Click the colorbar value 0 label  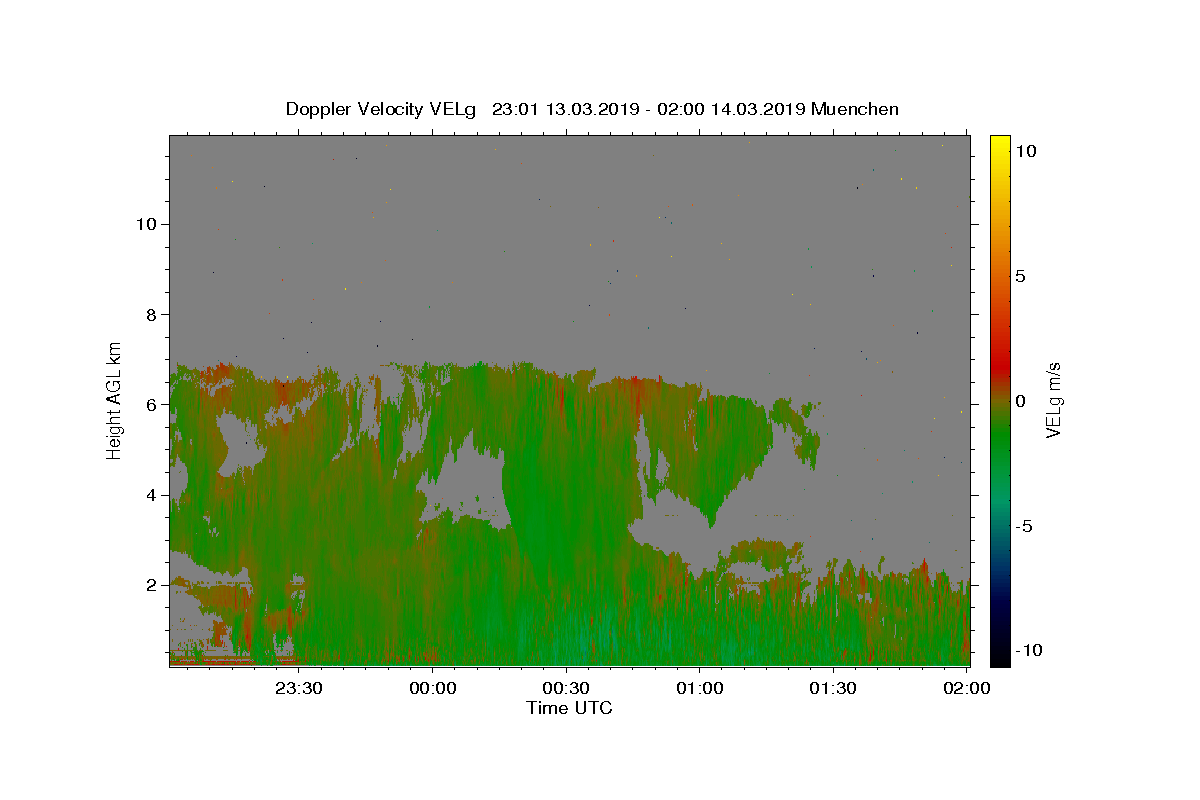tap(1020, 401)
